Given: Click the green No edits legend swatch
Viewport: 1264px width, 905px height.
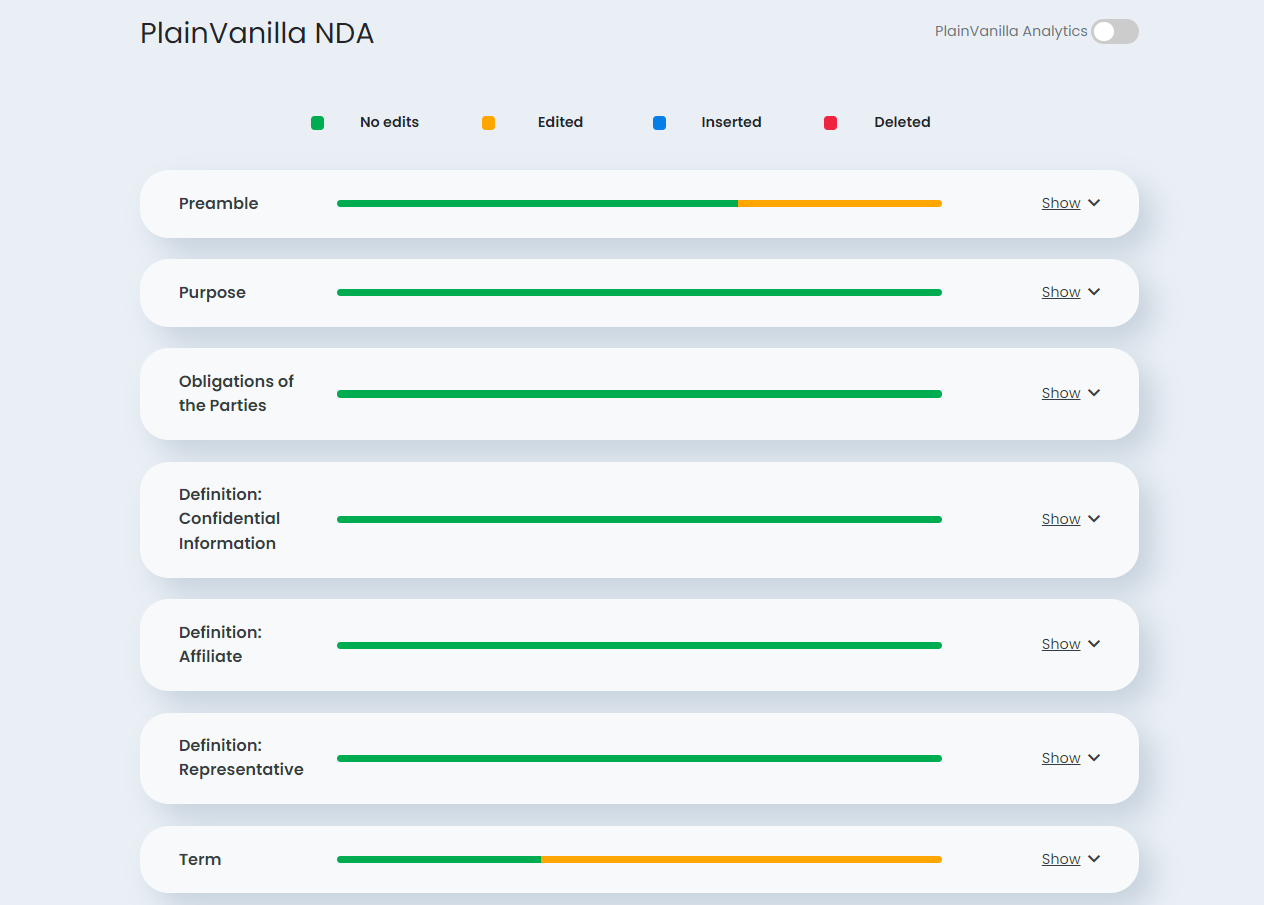Looking at the screenshot, I should point(317,123).
